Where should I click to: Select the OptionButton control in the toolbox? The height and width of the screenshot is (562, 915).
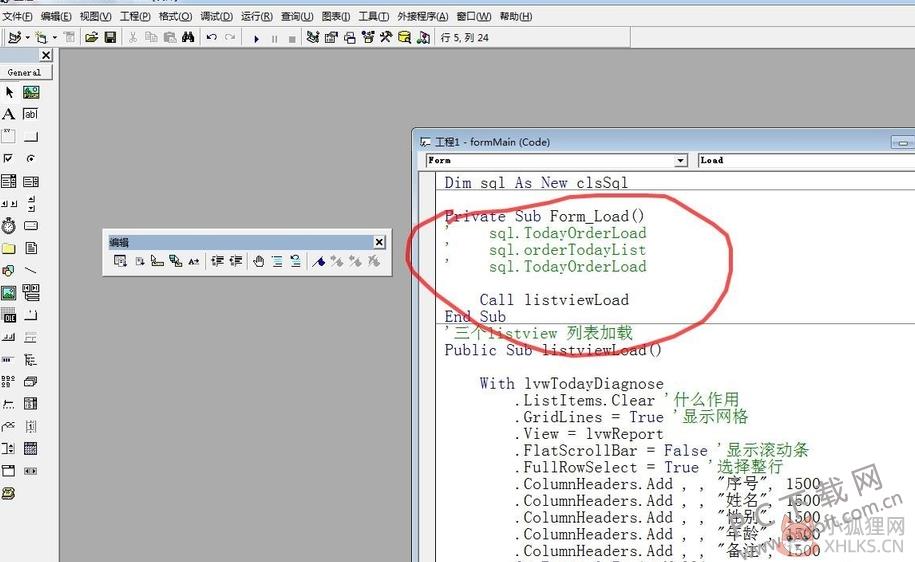click(31, 158)
